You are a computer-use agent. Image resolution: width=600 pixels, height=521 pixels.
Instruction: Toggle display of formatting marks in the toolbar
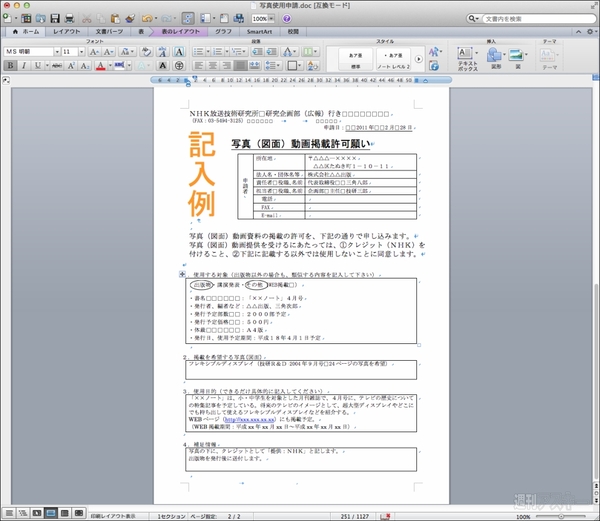coord(188,18)
